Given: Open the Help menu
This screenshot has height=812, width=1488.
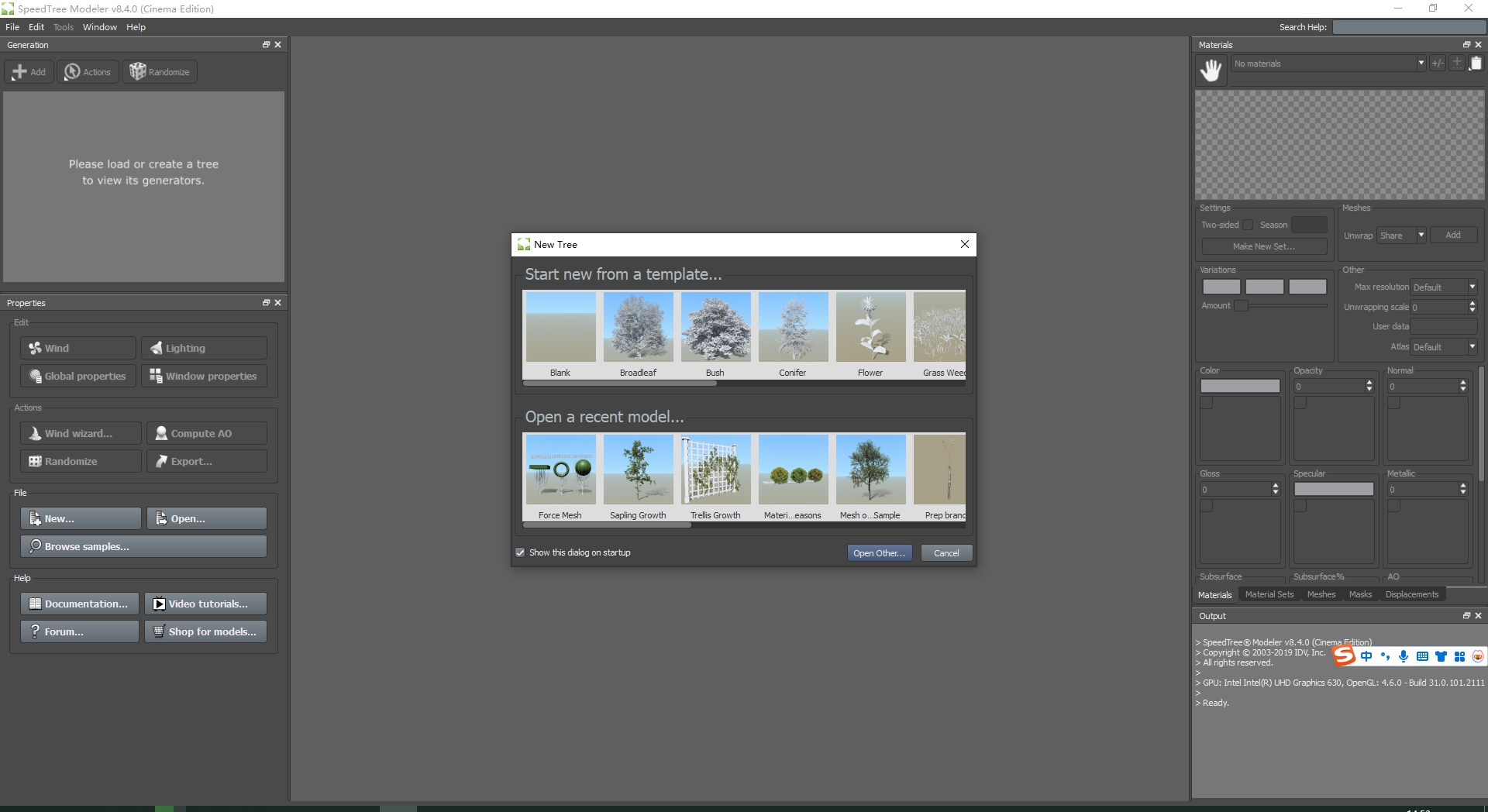Looking at the screenshot, I should coord(136,27).
